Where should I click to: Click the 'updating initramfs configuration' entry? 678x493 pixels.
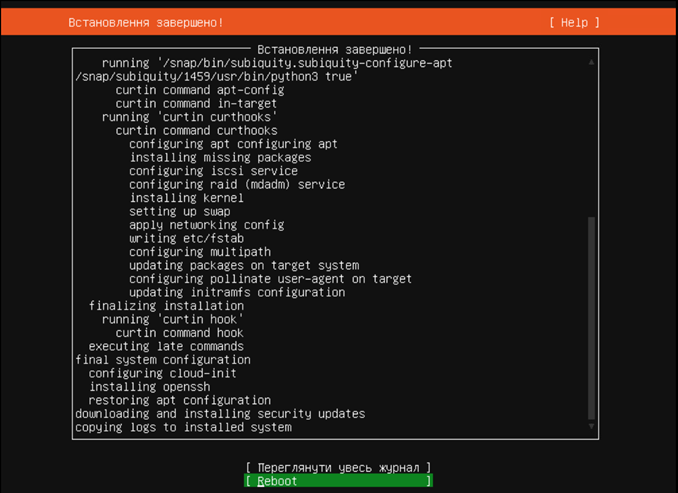[237, 292]
